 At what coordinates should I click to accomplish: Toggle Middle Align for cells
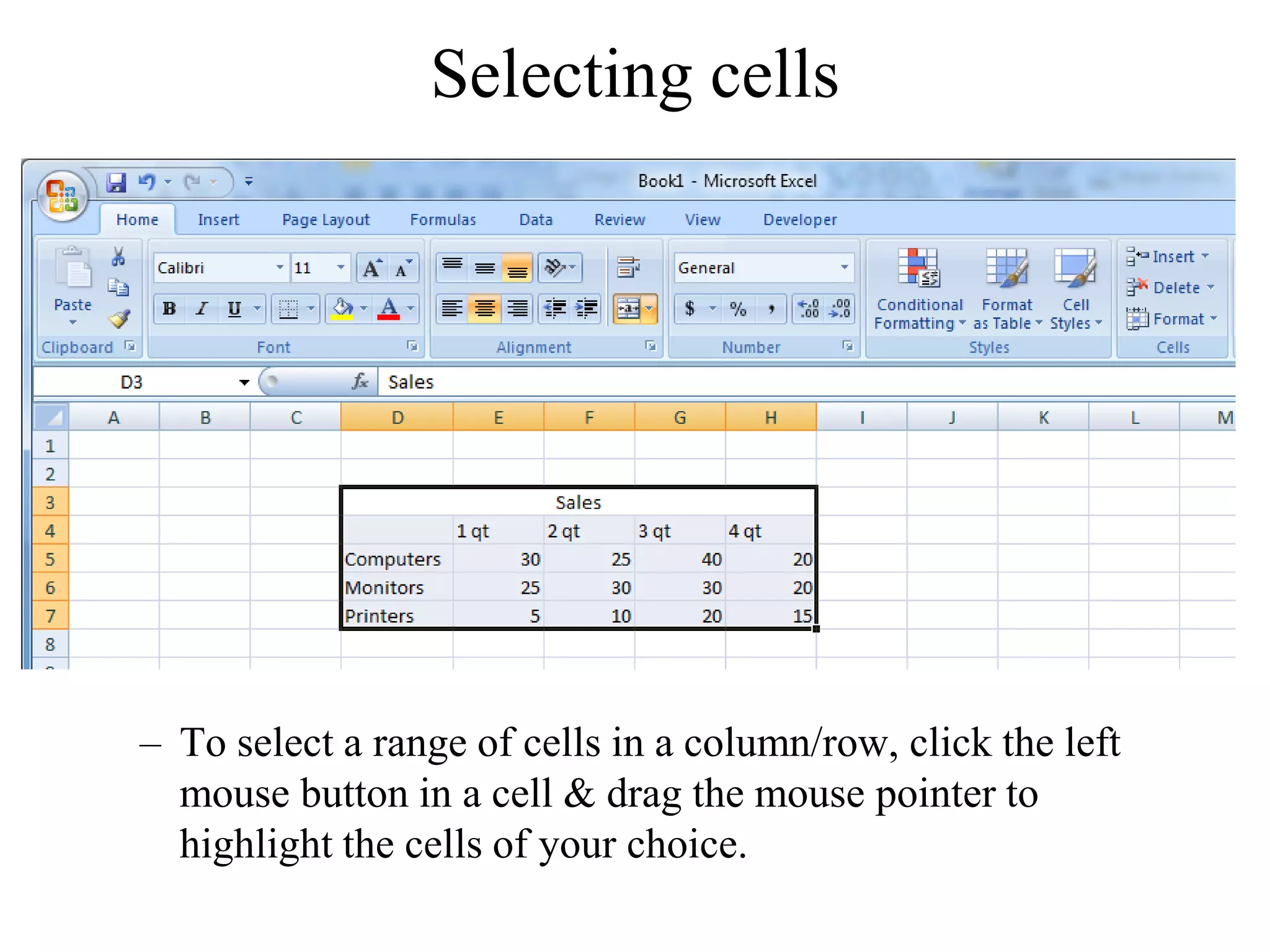[485, 268]
